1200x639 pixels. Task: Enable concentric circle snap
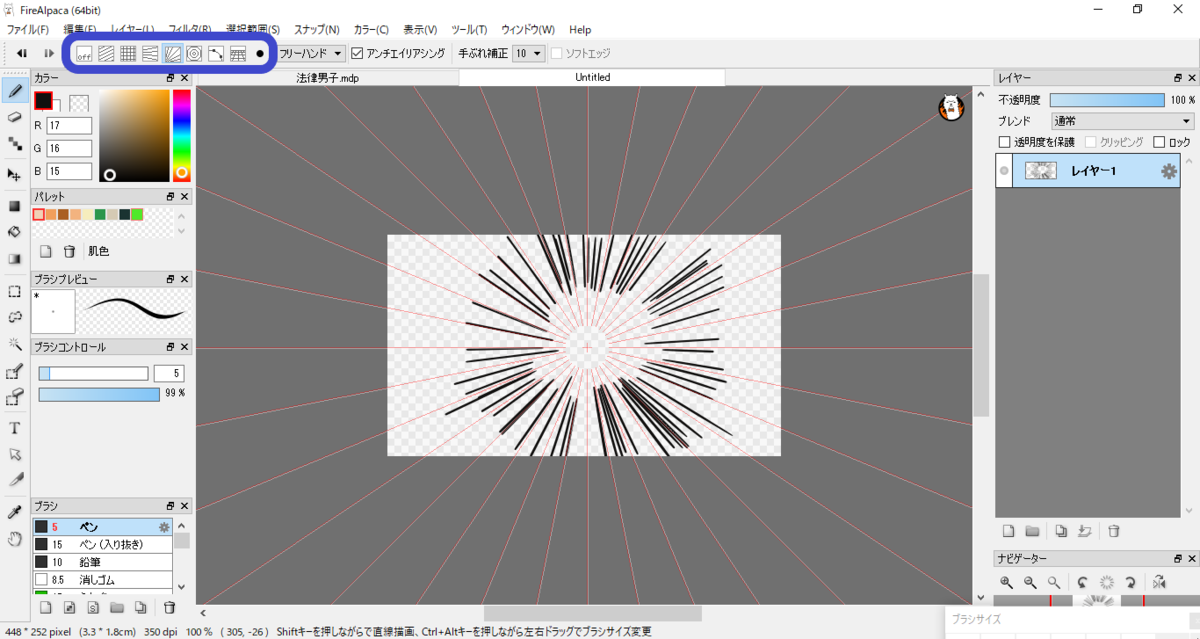click(x=194, y=53)
